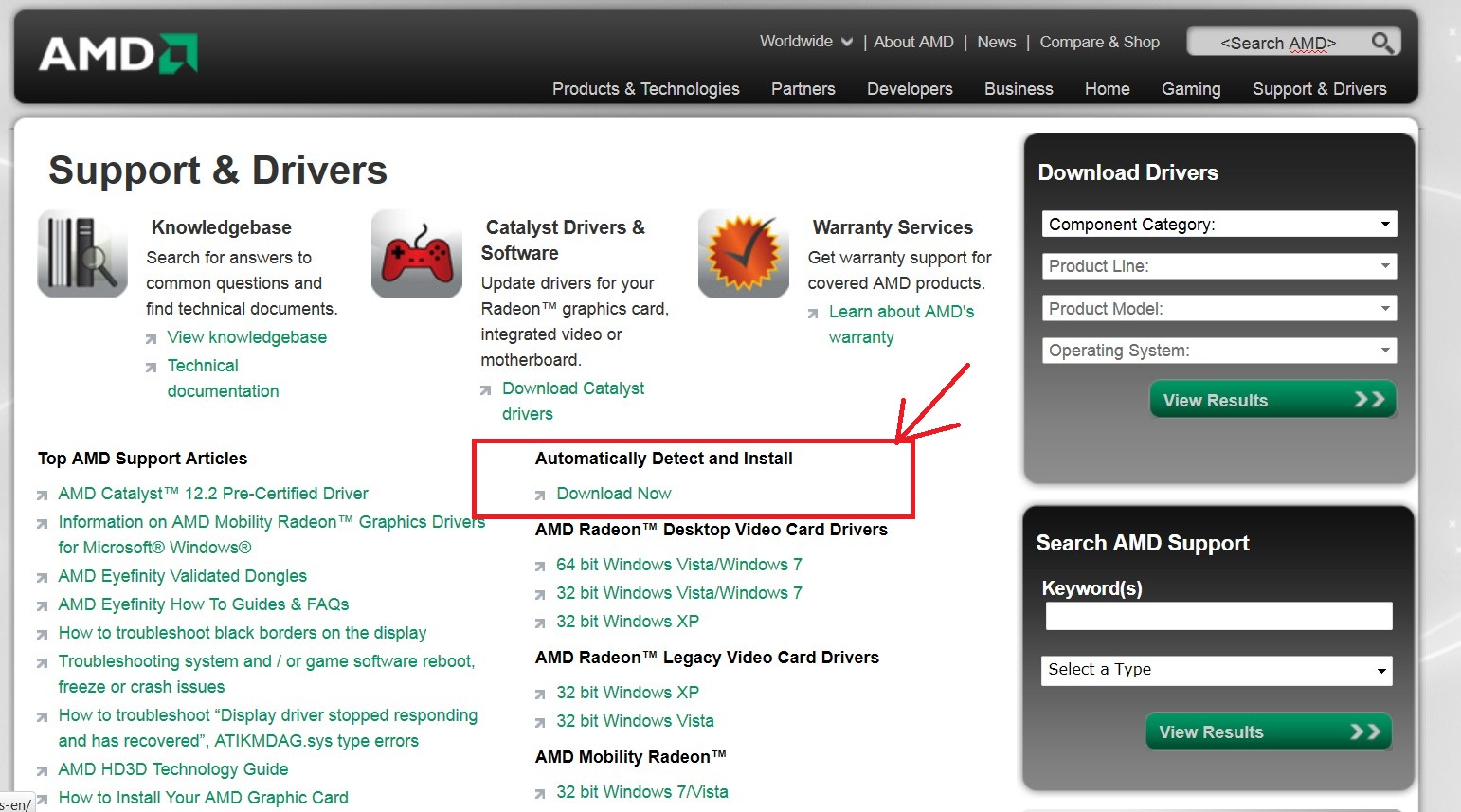Click desktop drivers 32 bit Windows XP link
This screenshot has width=1461, height=812.
[627, 622]
